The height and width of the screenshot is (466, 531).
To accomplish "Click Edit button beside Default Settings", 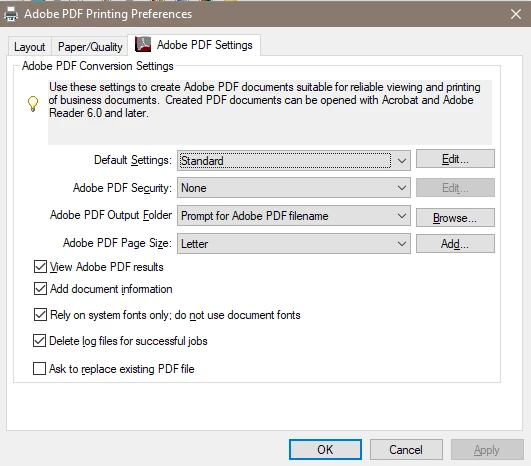I will point(455,159).
